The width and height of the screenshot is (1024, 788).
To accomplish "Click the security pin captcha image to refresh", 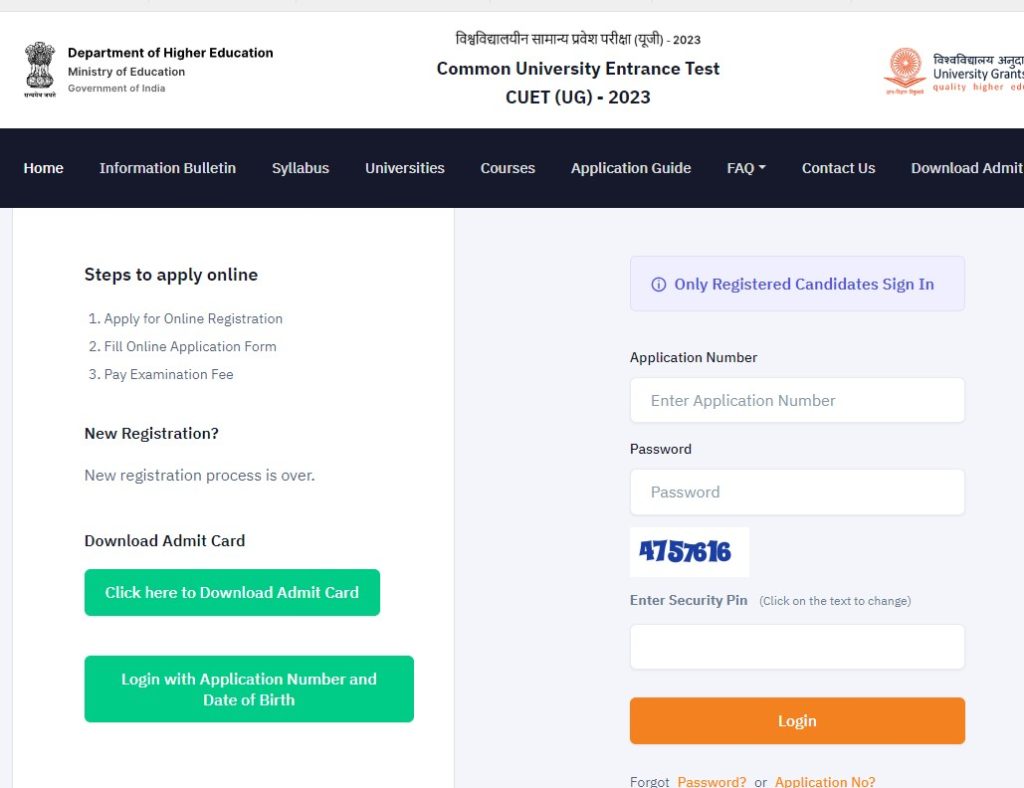I will click(x=689, y=551).
